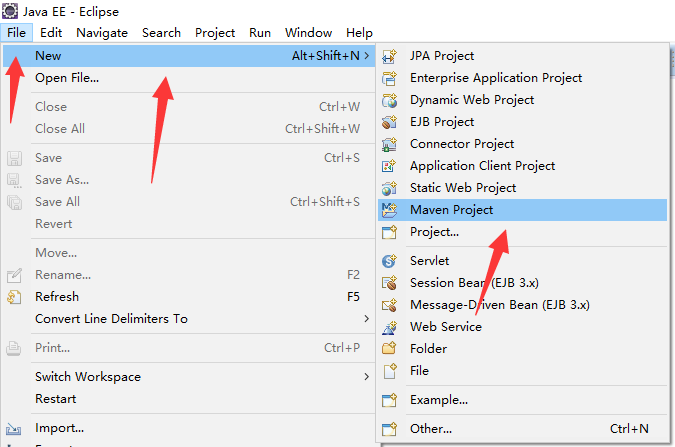This screenshot has width=675, height=447.
Task: Select Open File... from File menu
Action: 67,78
